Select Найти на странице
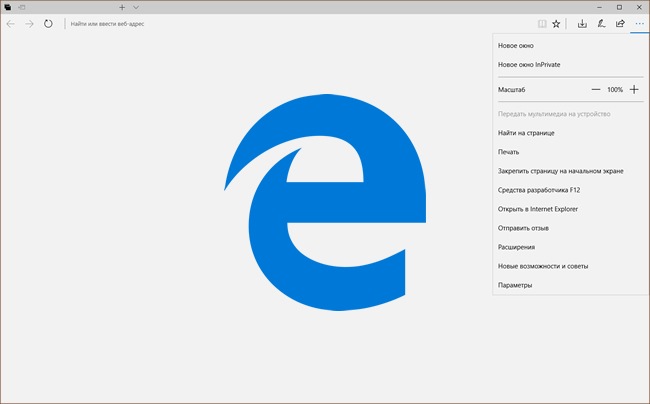 [x=568, y=133]
